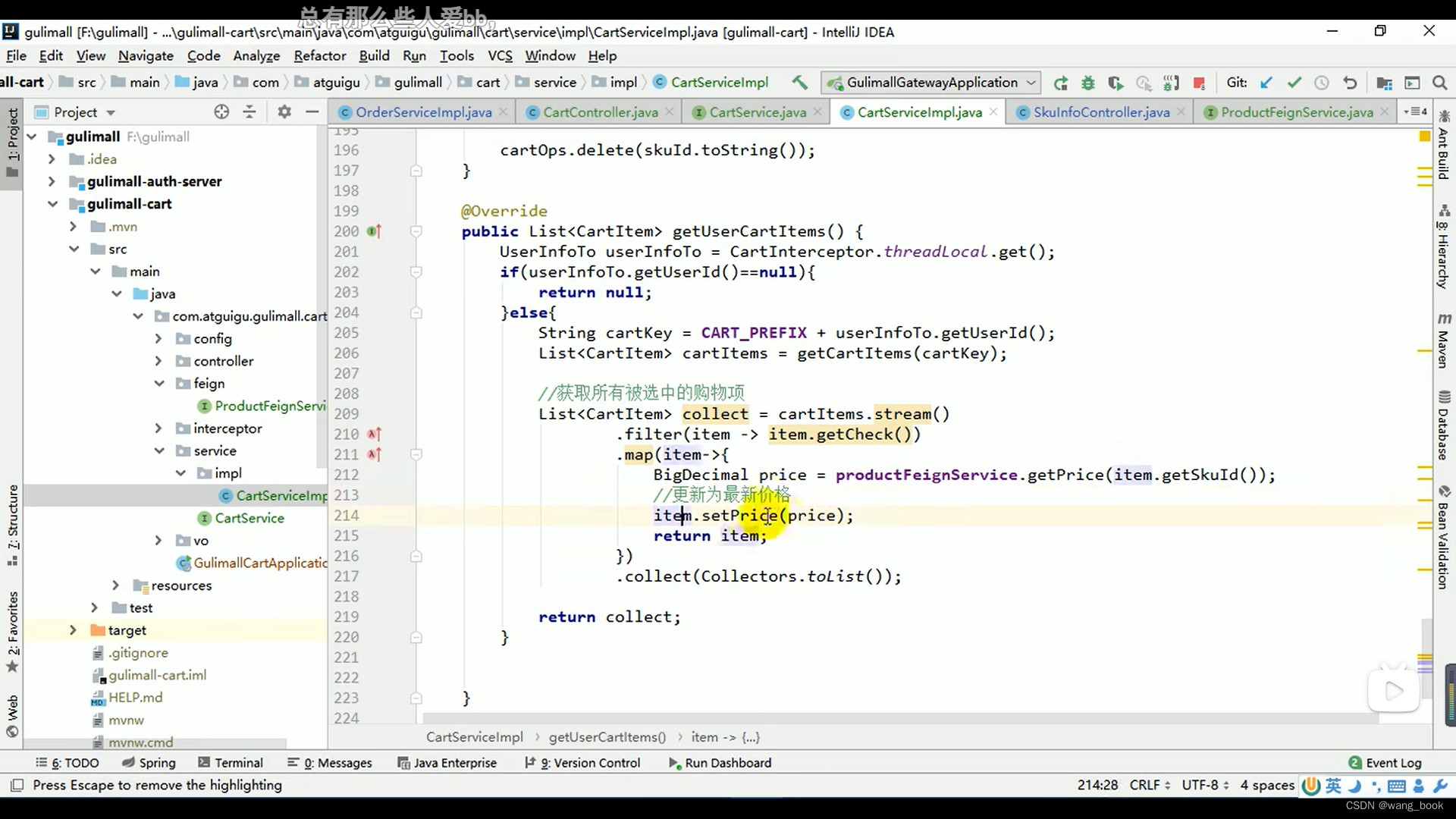Expand the gulimall-auth-server module
The width and height of the screenshot is (1456, 819).
(52, 181)
